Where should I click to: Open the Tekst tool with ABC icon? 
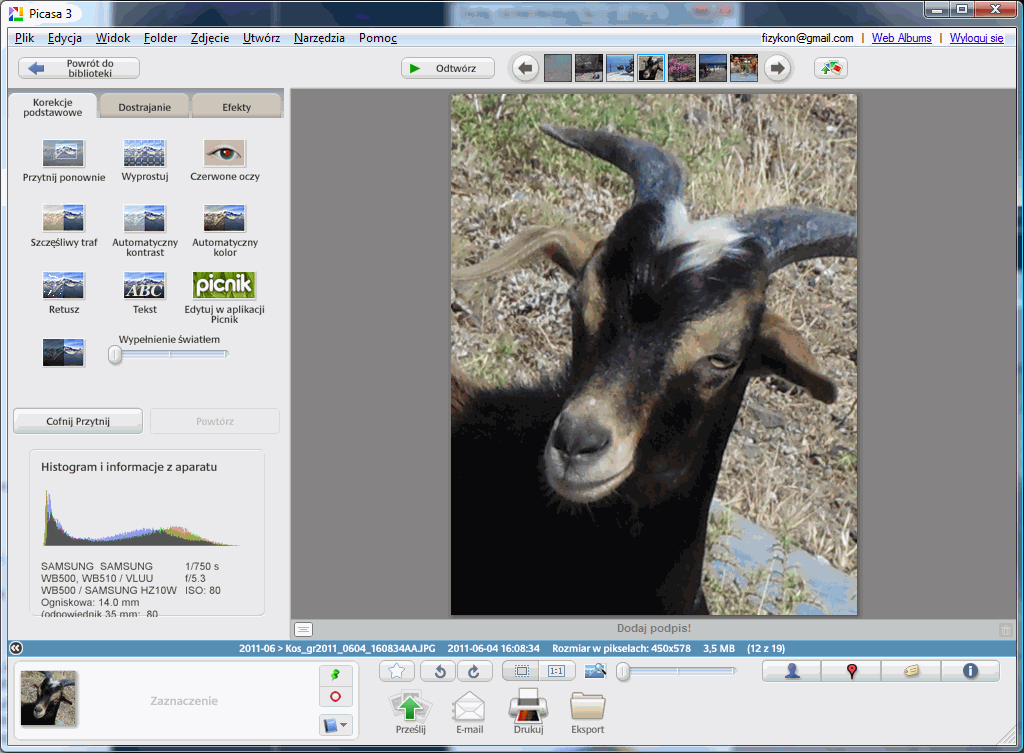(144, 286)
